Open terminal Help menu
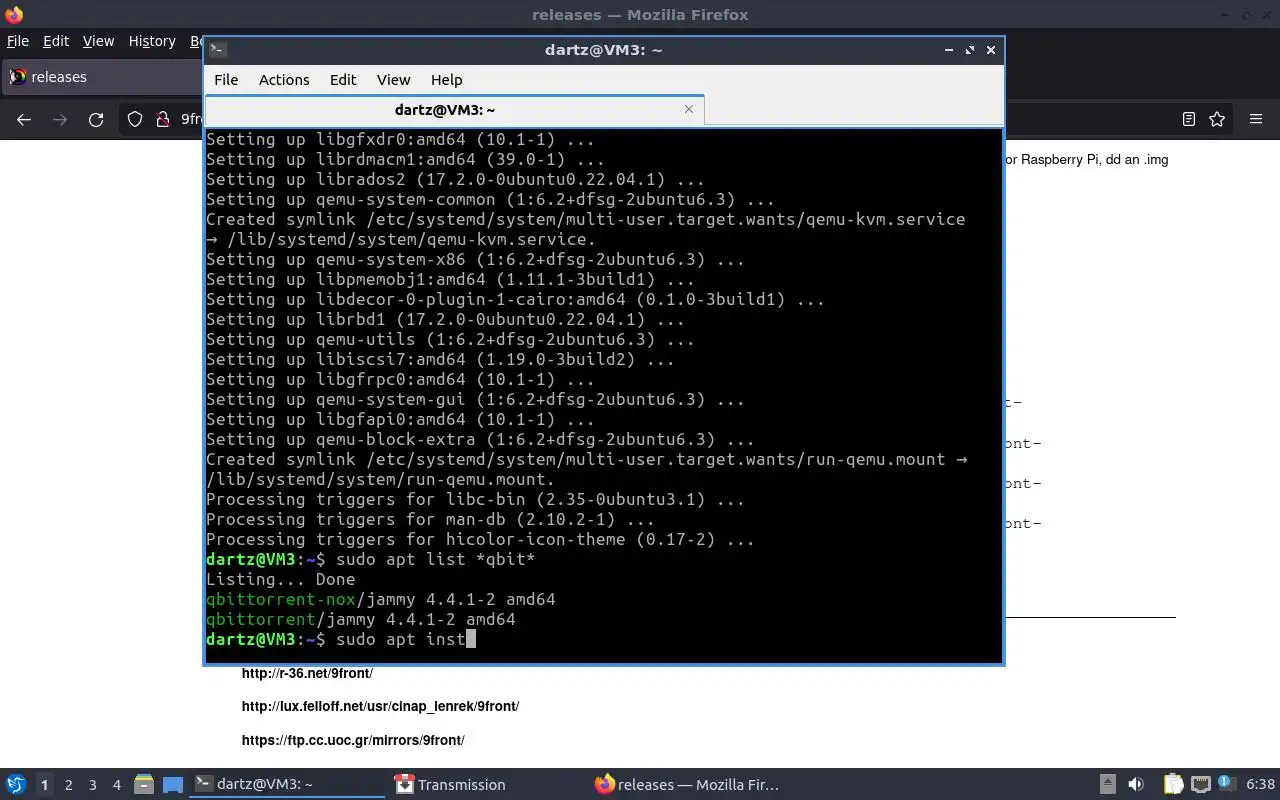Viewport: 1280px width, 800px height. tap(446, 79)
